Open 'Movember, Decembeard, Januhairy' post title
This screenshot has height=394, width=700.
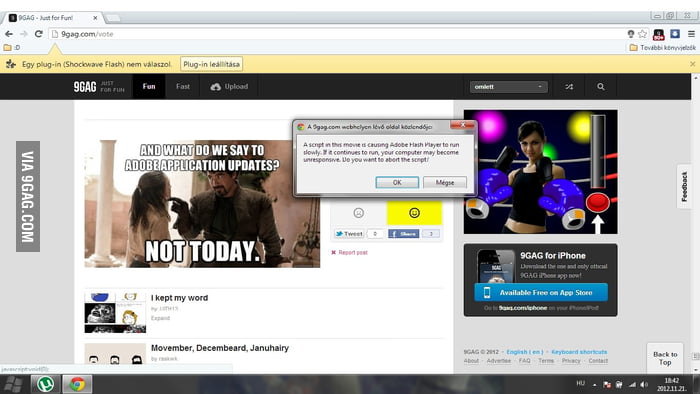(x=220, y=348)
